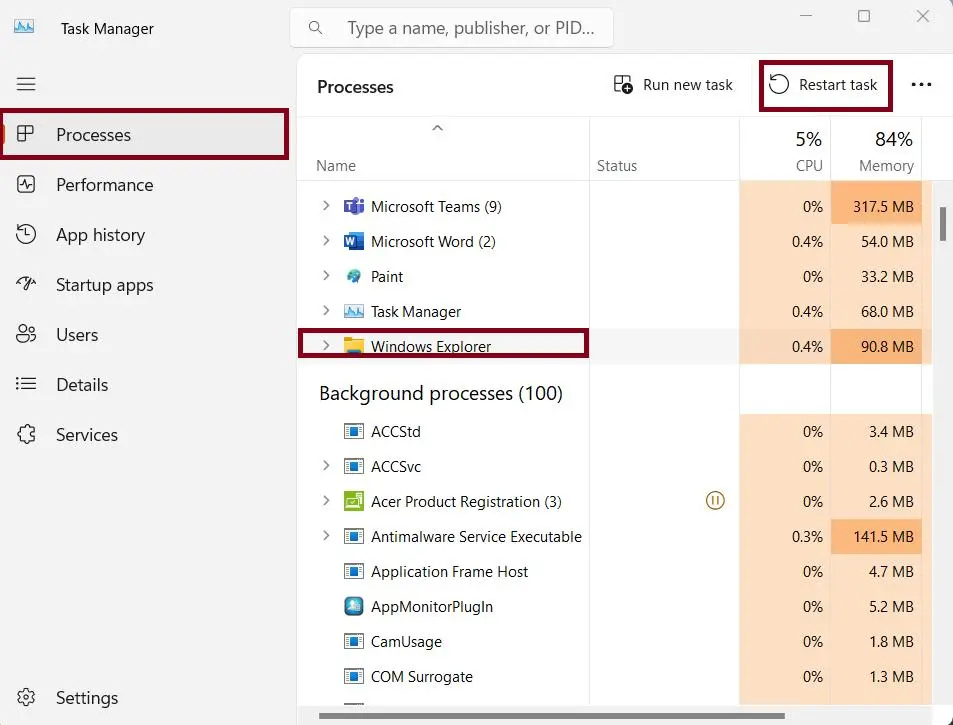Click the 141.5 MB memory value
Screen dimensions: 953x725
[x=882, y=537]
